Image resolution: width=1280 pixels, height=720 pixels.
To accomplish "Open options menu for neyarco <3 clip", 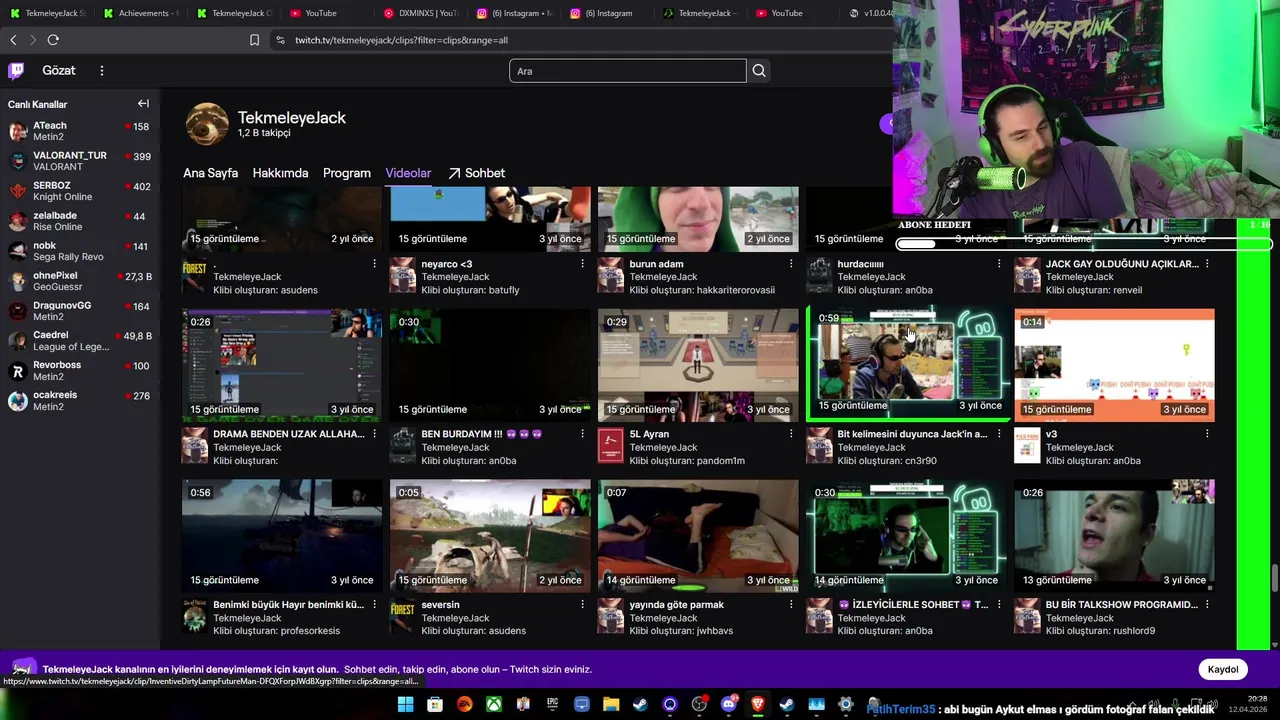I will point(583,264).
